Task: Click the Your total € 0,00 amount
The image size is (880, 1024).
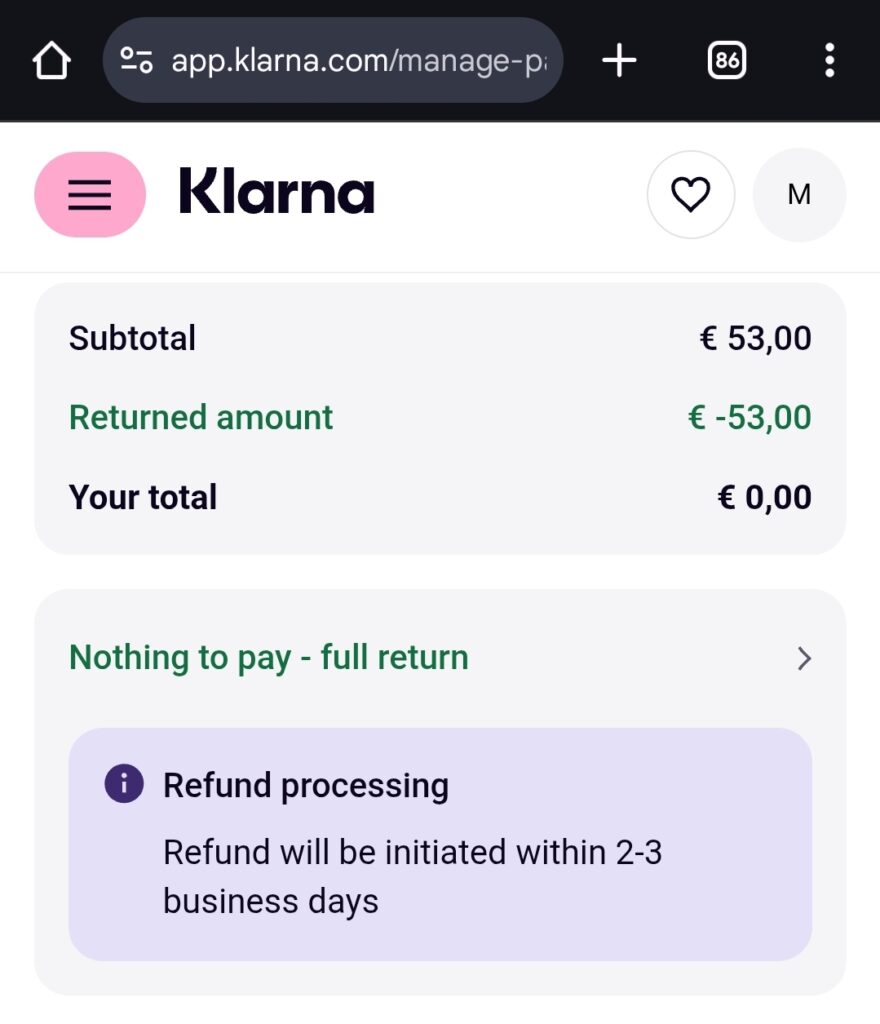Action: coord(764,497)
